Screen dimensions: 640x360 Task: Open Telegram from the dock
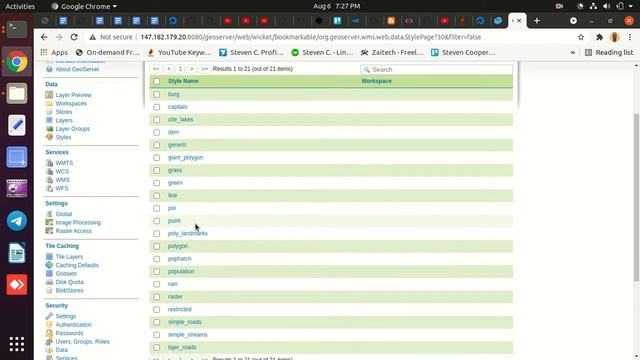[x=17, y=221]
